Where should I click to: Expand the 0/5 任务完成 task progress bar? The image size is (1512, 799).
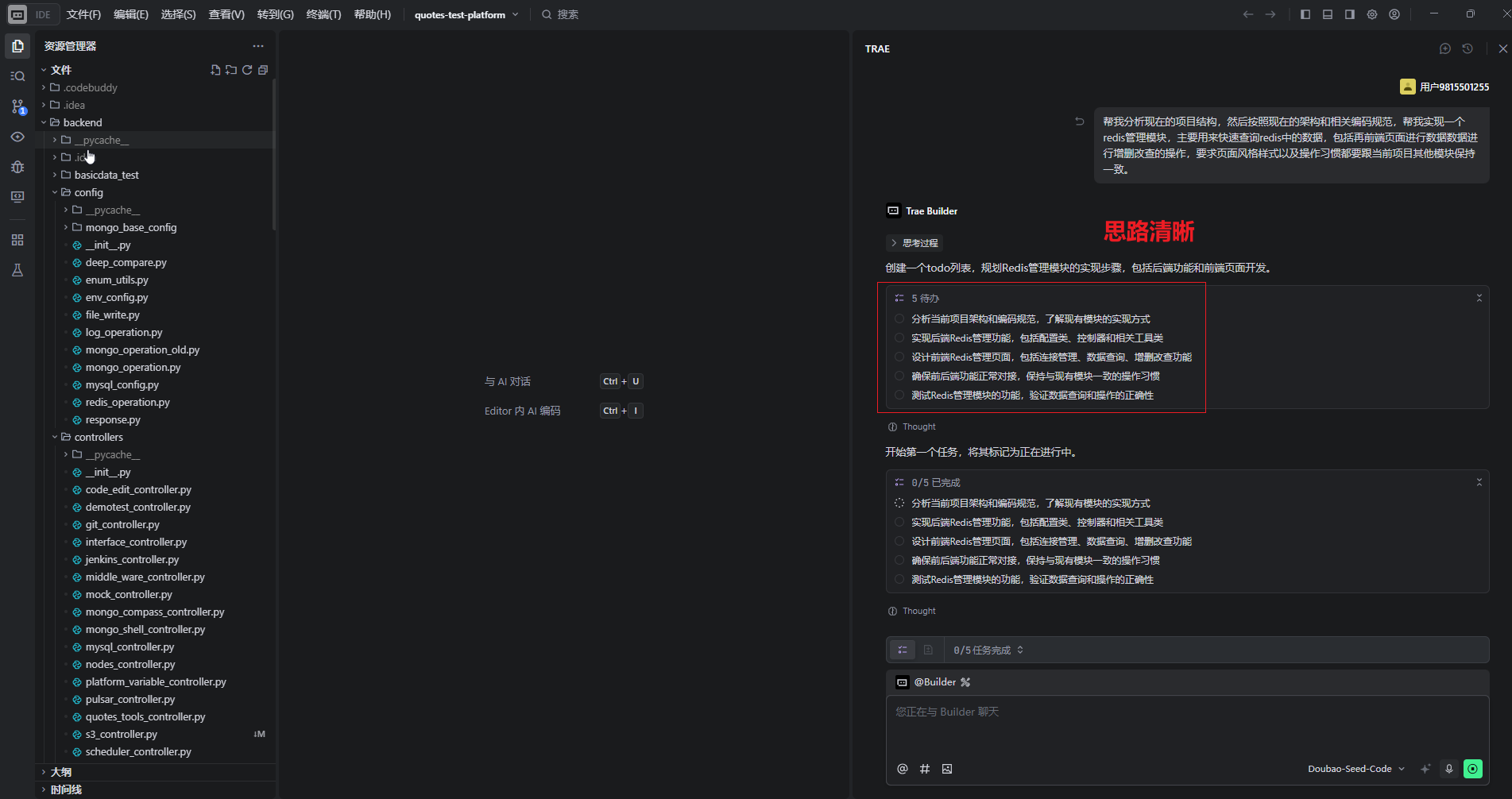point(988,650)
